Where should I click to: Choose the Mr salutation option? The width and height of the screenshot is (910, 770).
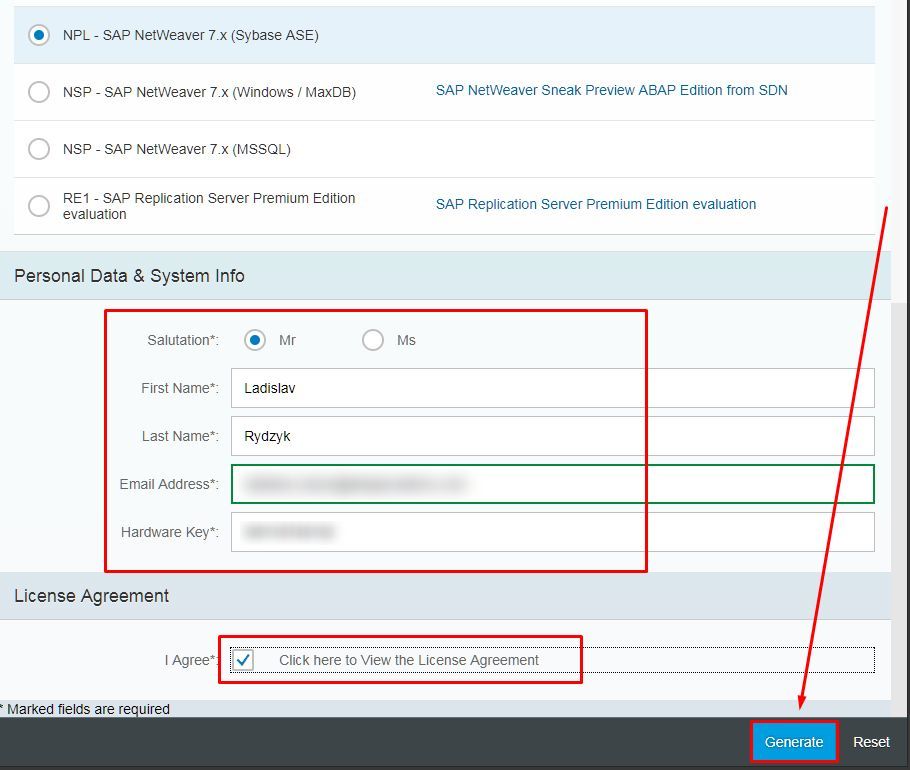(255, 340)
